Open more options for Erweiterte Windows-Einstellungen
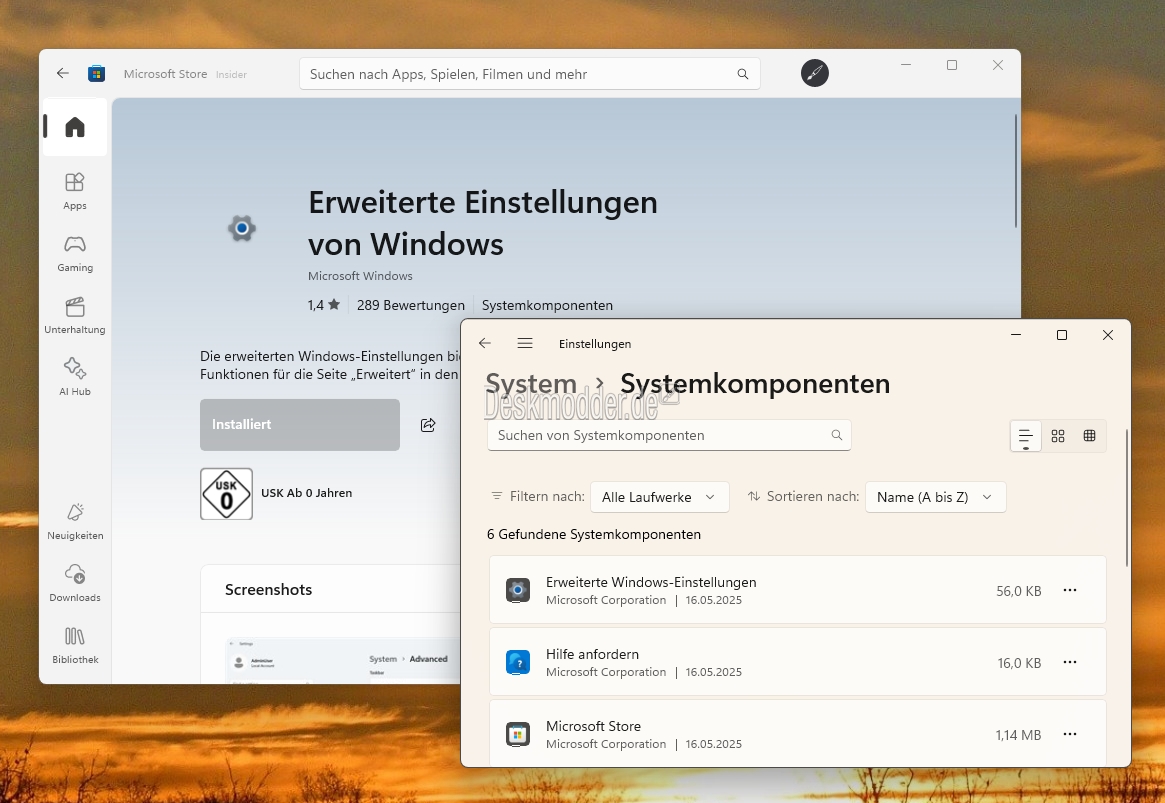This screenshot has width=1165, height=803. pyautogui.click(x=1070, y=591)
